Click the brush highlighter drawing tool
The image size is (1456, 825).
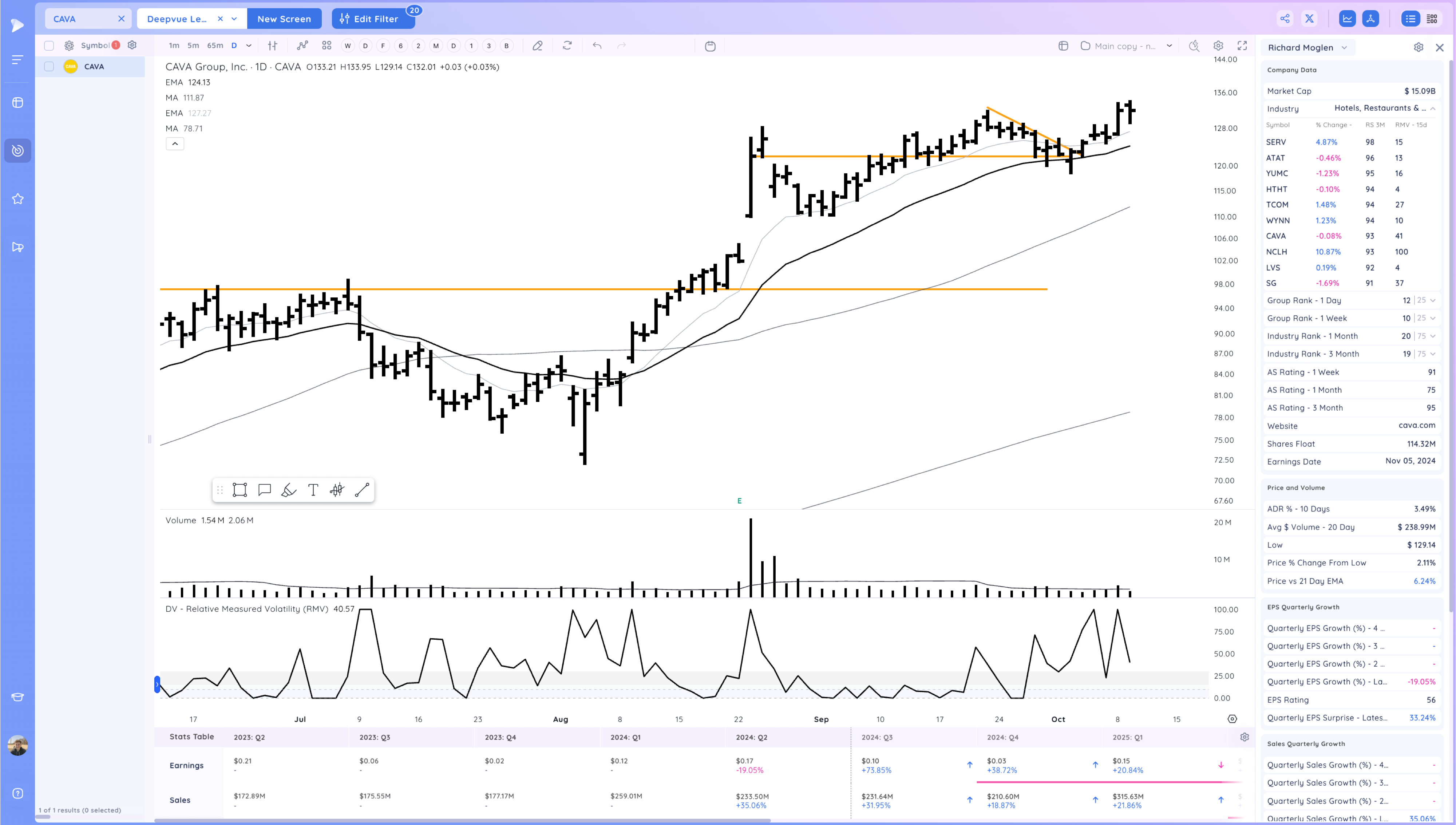click(x=289, y=490)
